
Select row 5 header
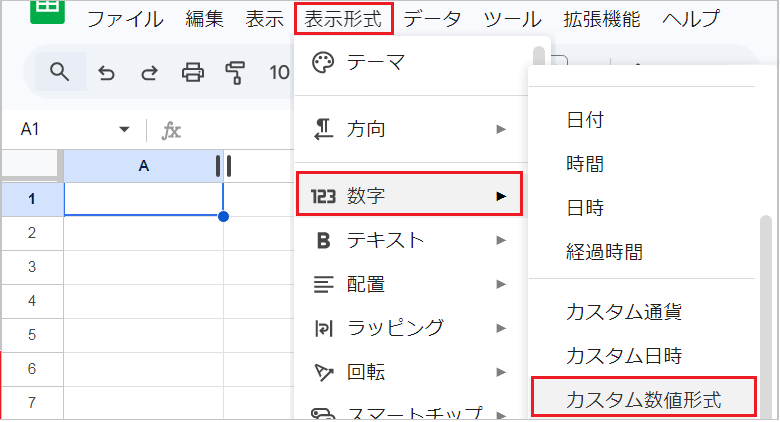coord(32,334)
